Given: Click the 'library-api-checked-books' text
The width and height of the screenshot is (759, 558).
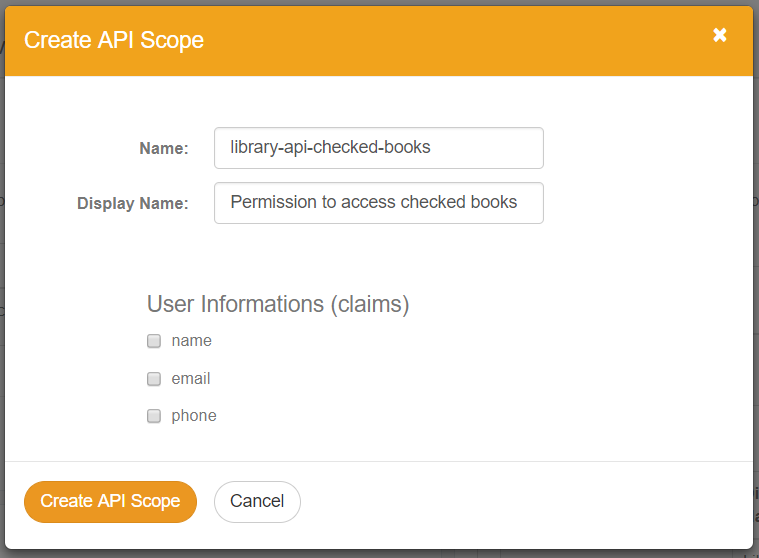Looking at the screenshot, I should [330, 147].
